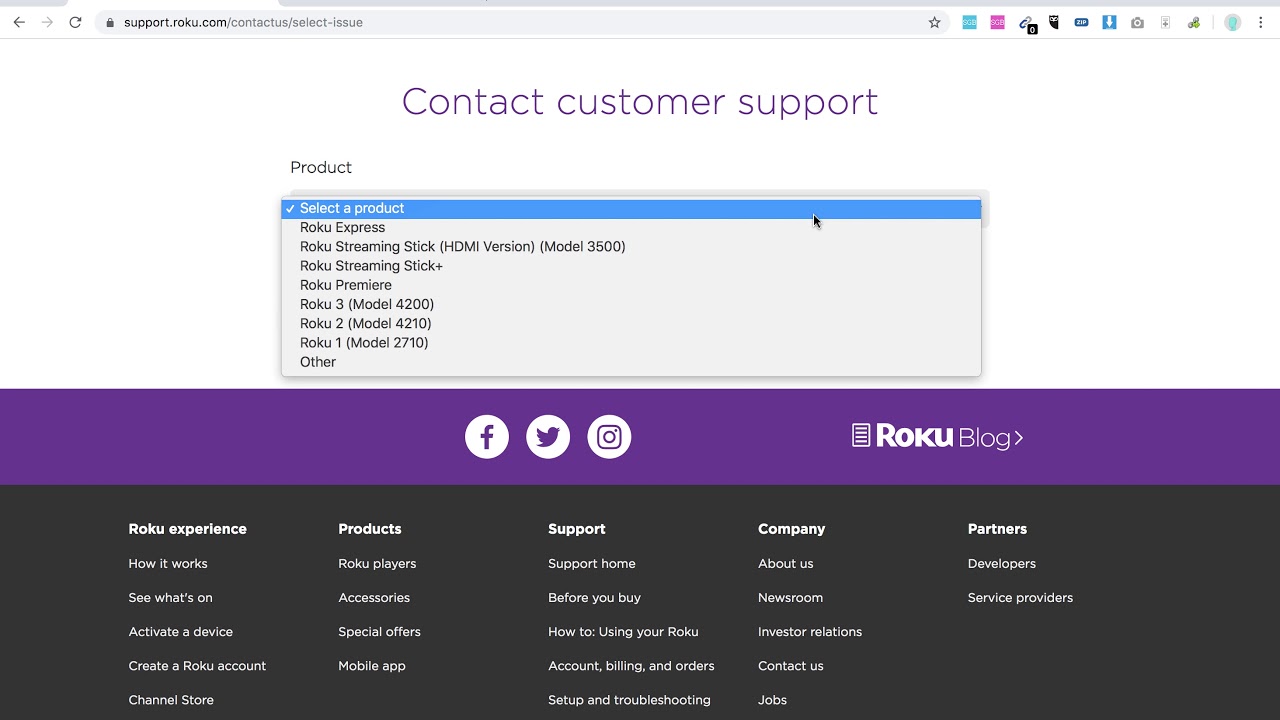Open 'How to: Using your Roku'

click(623, 631)
